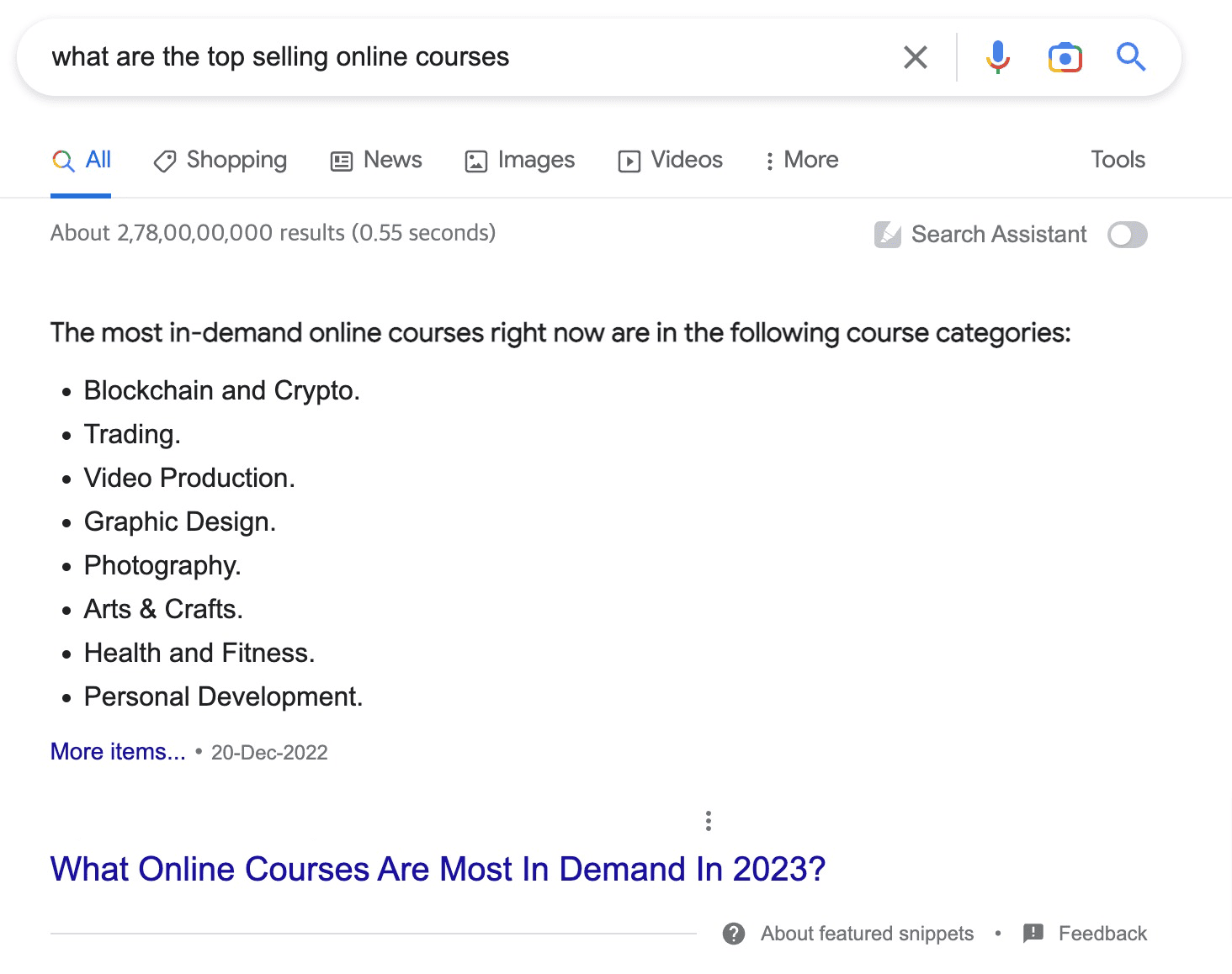Start voice search with microphone icon
Viewport: 1232px width, 974px height.
pyautogui.click(x=998, y=57)
